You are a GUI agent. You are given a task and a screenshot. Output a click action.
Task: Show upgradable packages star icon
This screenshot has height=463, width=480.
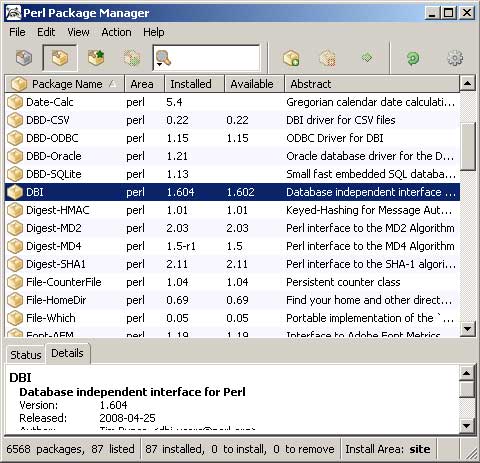pyautogui.click(x=96, y=58)
